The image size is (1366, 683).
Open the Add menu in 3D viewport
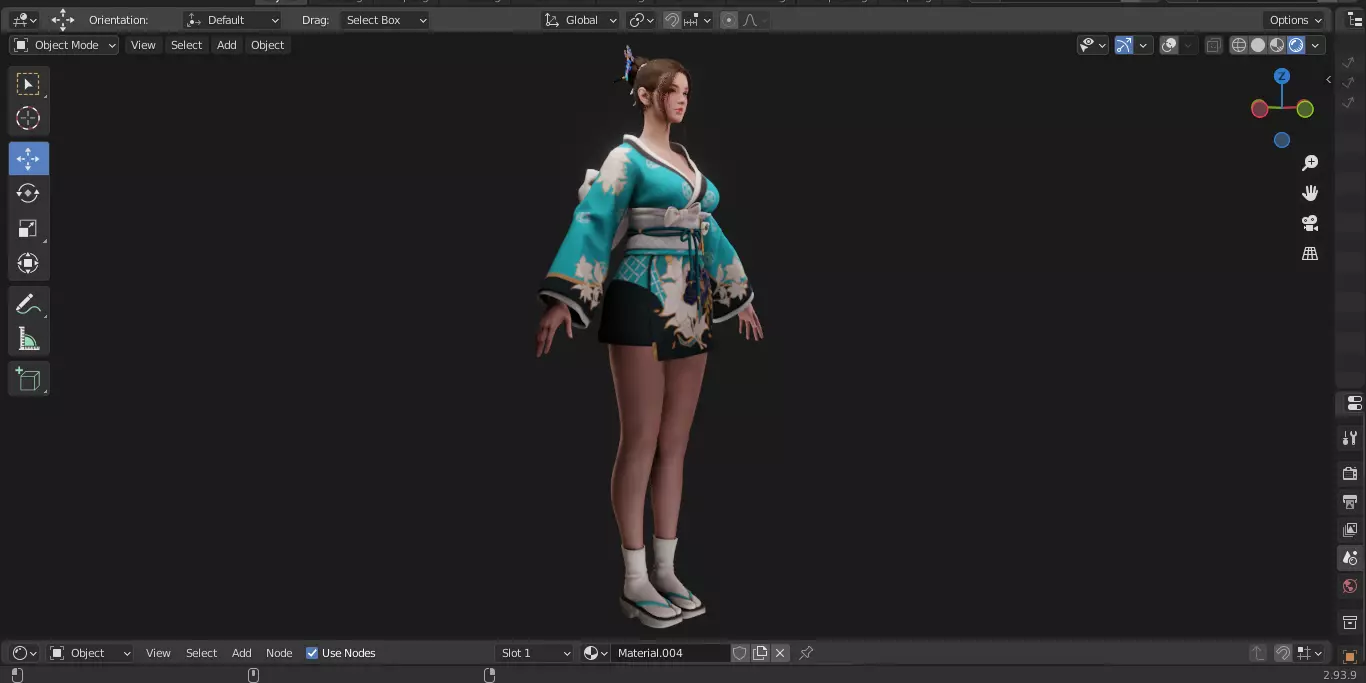point(227,45)
